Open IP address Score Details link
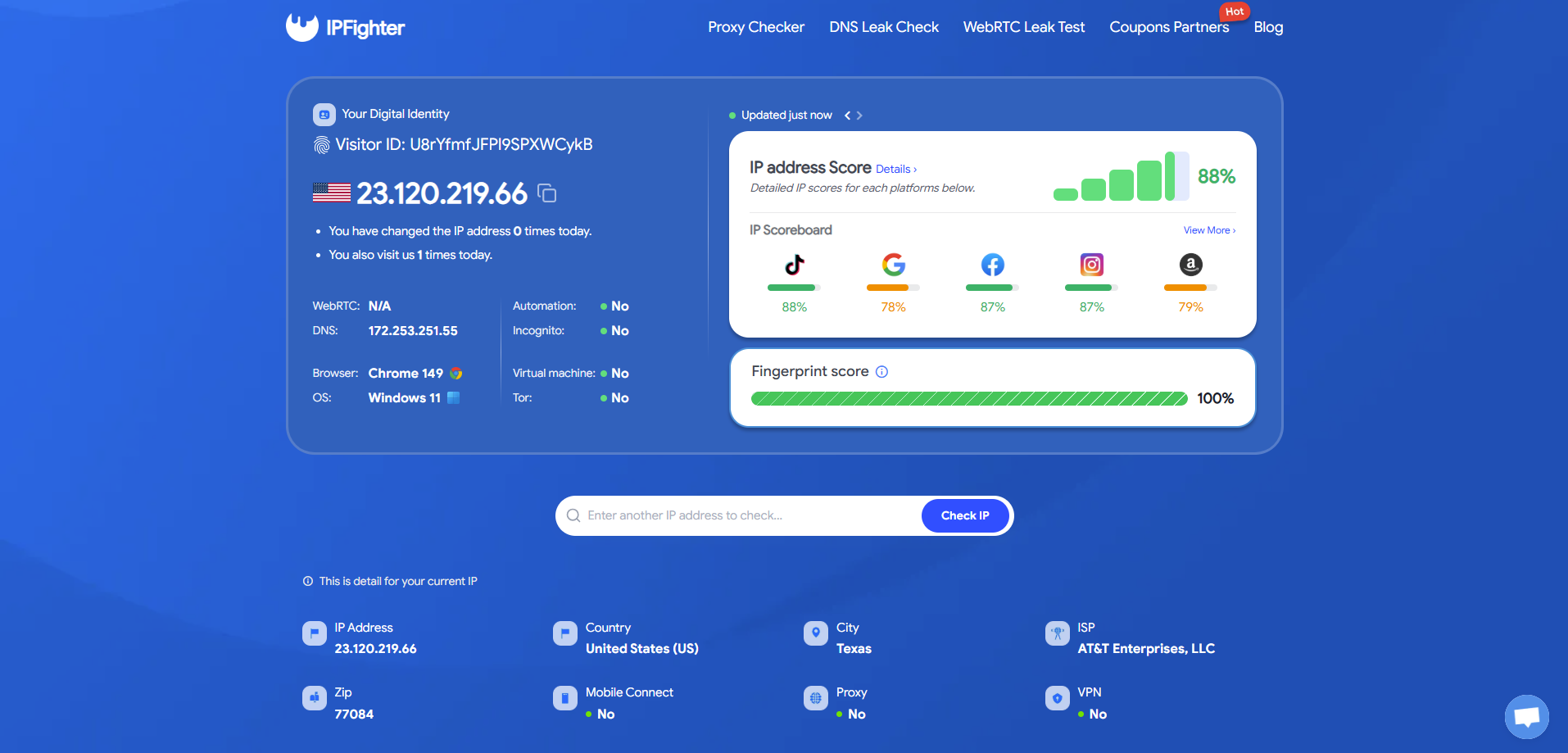The image size is (1568, 753). (x=896, y=169)
